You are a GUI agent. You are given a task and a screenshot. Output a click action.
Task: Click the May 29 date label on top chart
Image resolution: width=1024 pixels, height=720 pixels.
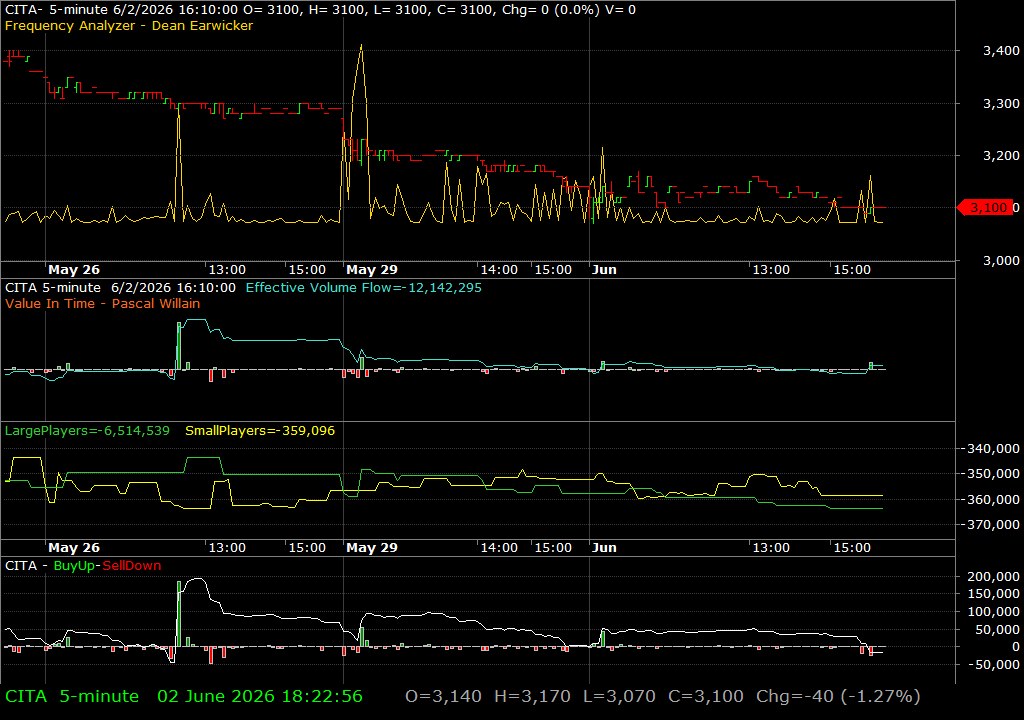[372, 269]
